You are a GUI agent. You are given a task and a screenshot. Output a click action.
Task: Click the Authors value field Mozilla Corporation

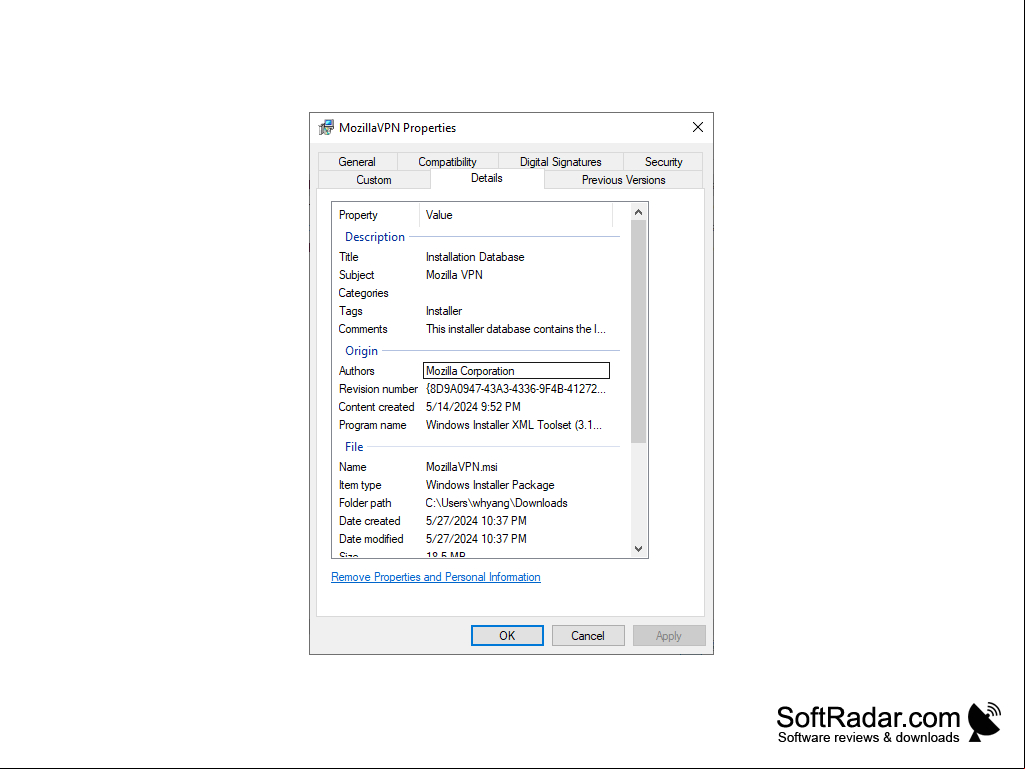tap(516, 371)
